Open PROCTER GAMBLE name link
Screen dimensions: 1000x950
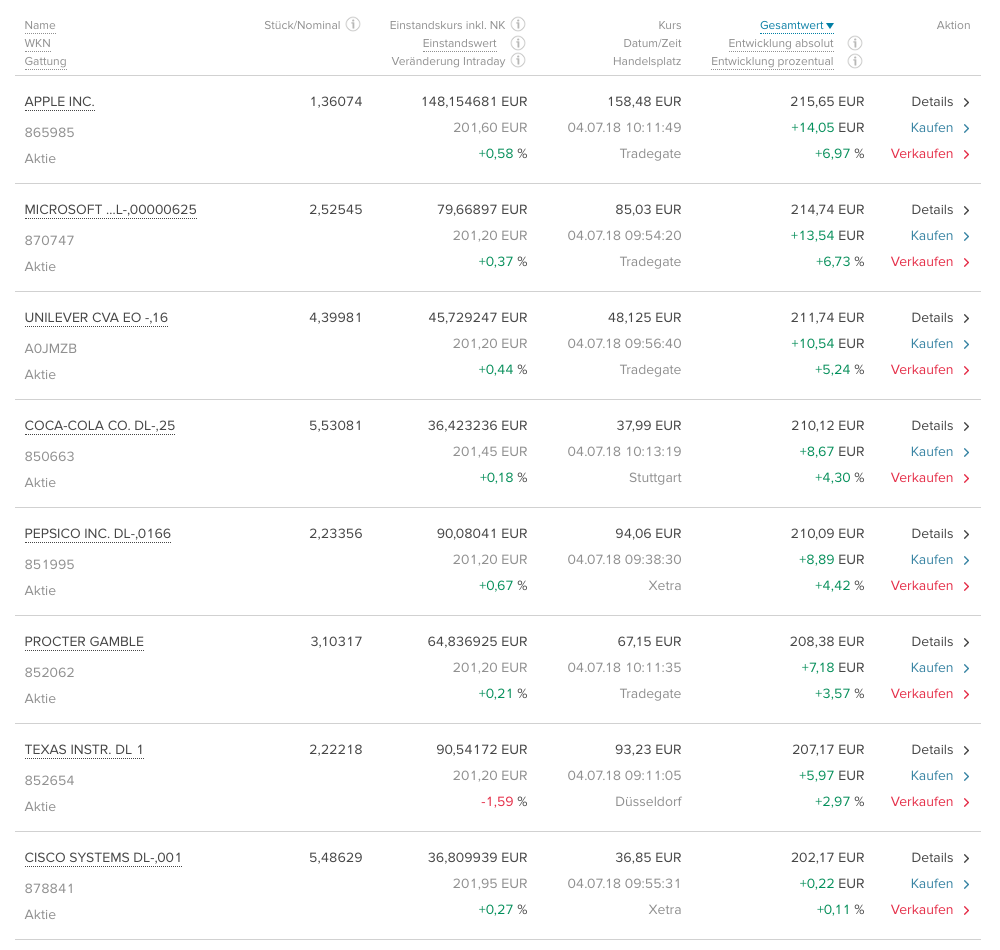click(x=84, y=641)
